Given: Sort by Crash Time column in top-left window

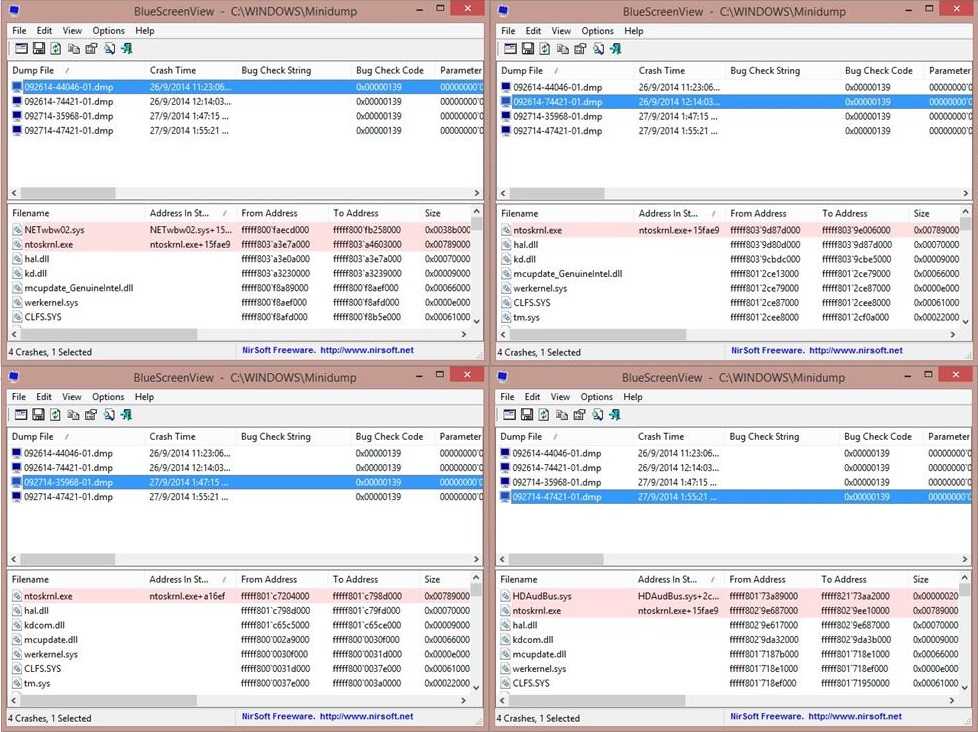Looking at the screenshot, I should click(172, 70).
